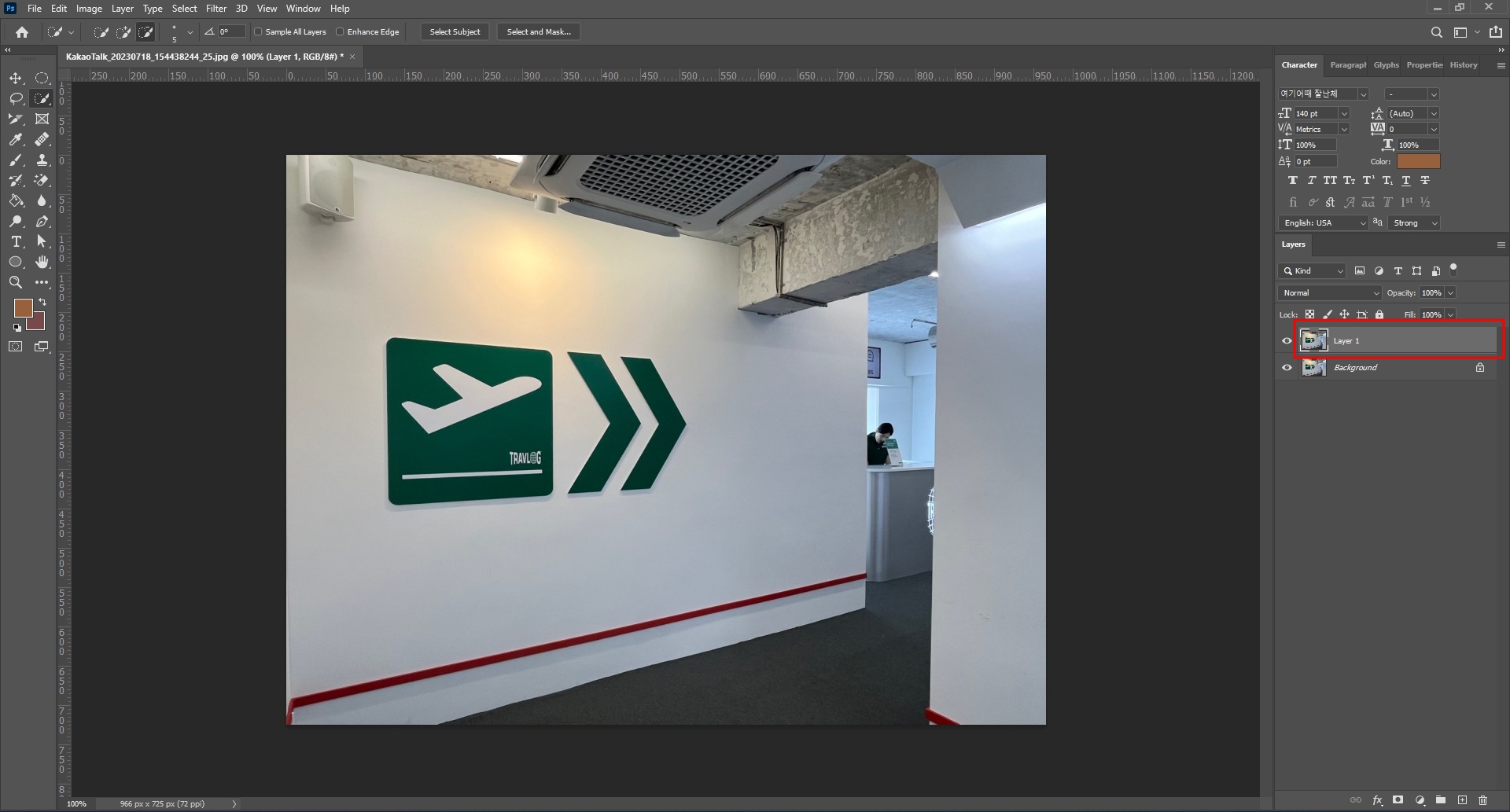Viewport: 1510px width, 812px height.
Task: Reset default foreground and background colors
Action: click(17, 328)
